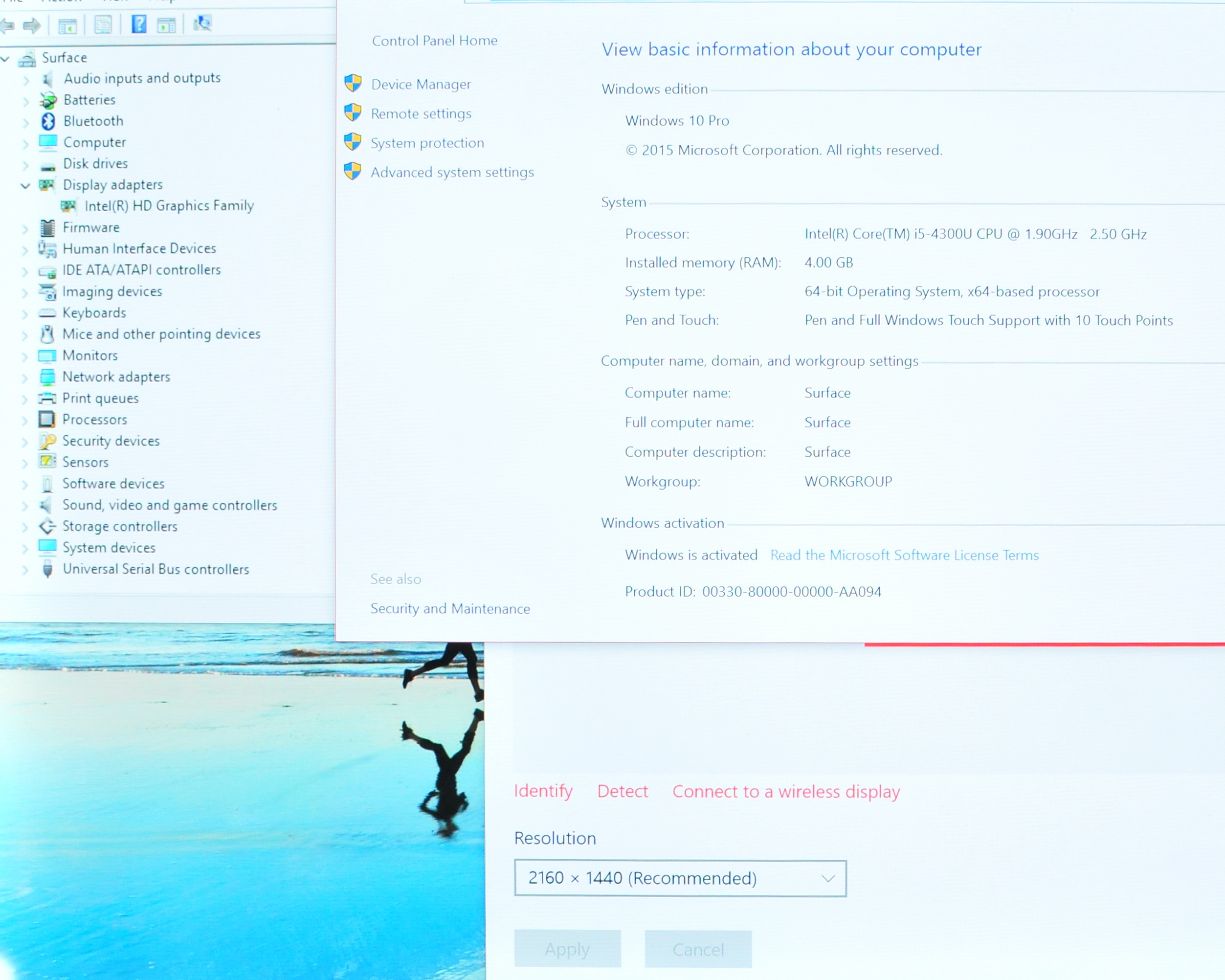Image resolution: width=1225 pixels, height=980 pixels.
Task: Collapse the Display adapters node
Action: 25,185
